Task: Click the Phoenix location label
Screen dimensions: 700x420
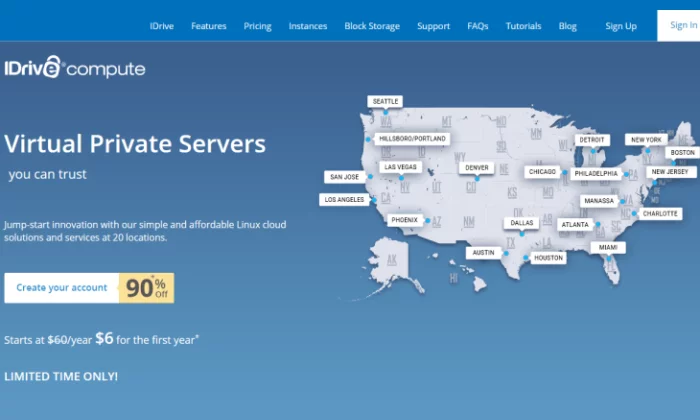Action: point(405,220)
